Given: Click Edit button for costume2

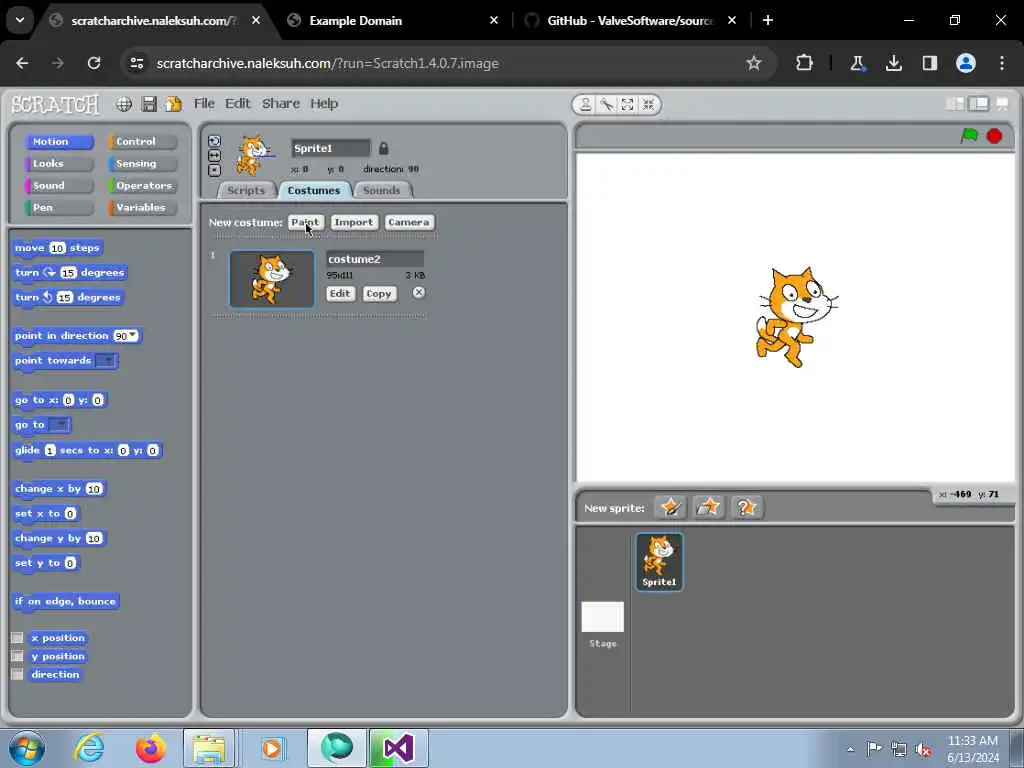Looking at the screenshot, I should [x=340, y=293].
